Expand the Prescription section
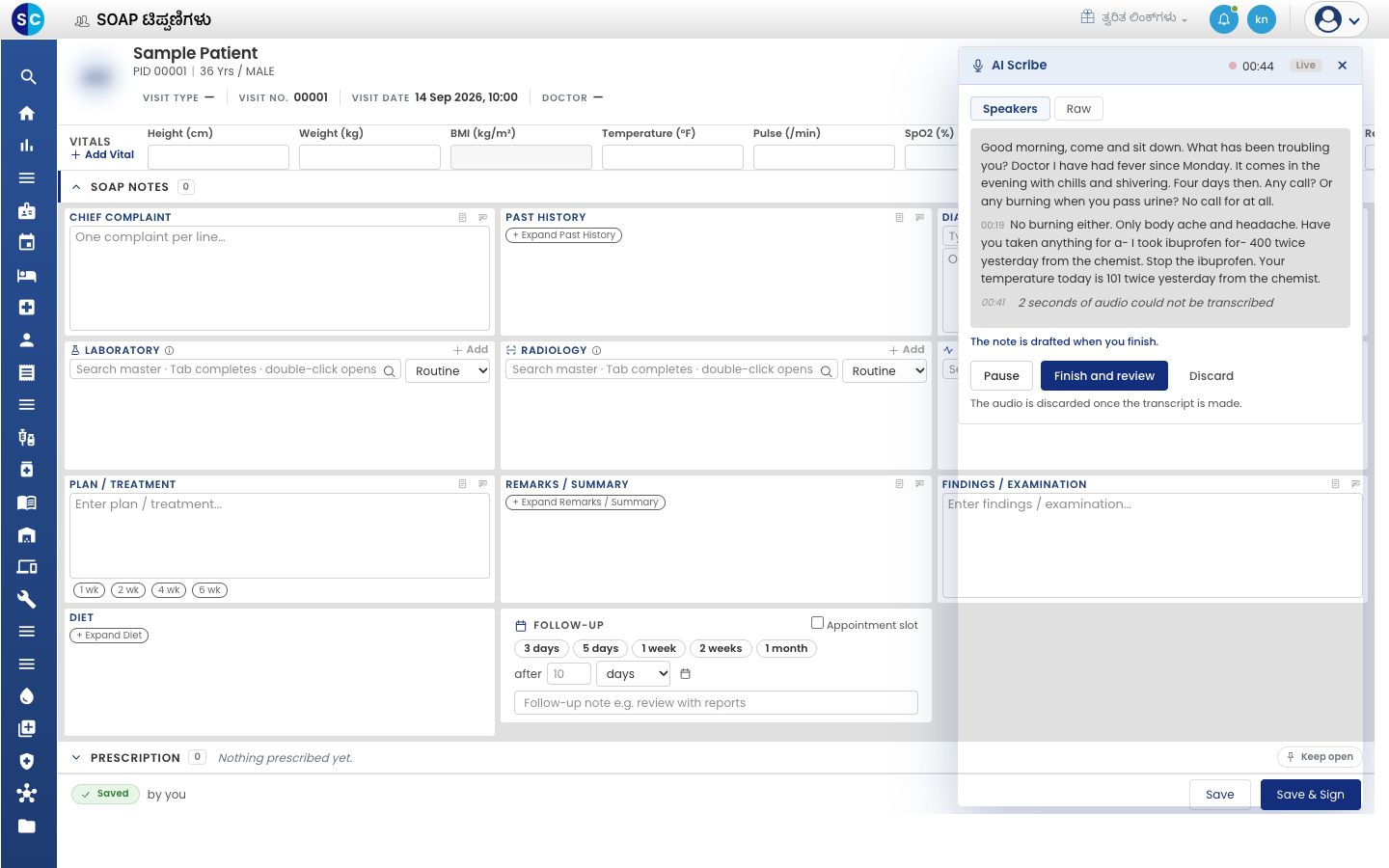 coord(76,757)
